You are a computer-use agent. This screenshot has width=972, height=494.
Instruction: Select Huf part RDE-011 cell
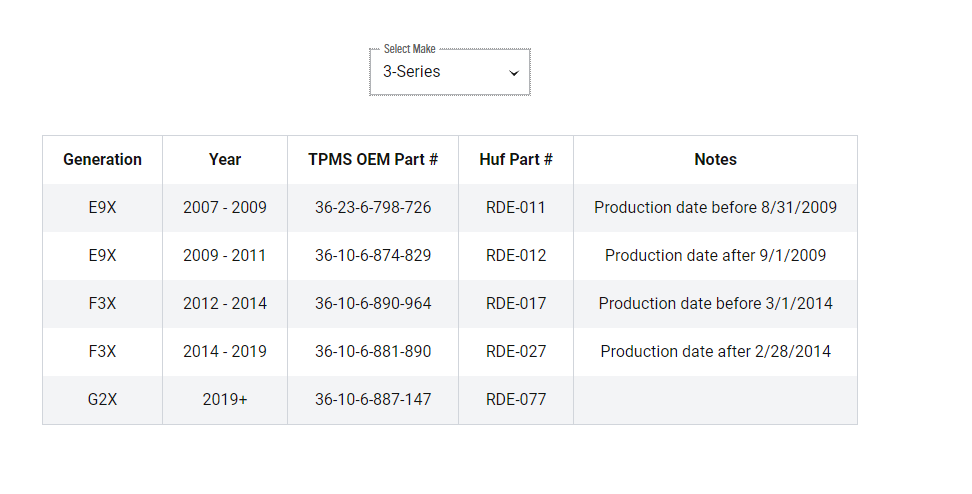point(516,208)
